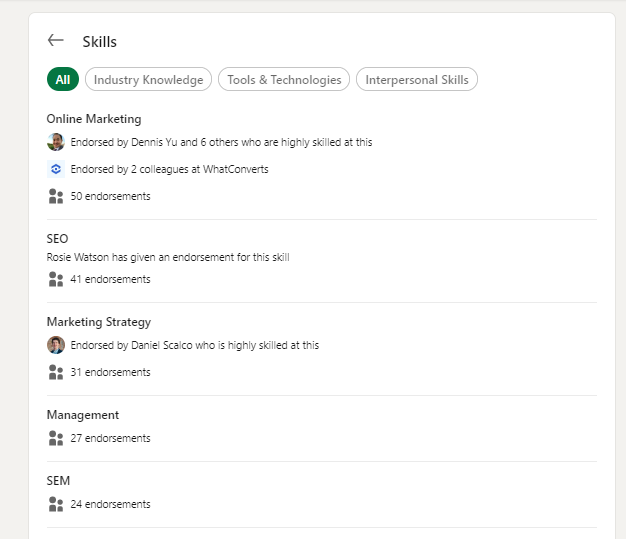Open the Marketing Strategy skill
This screenshot has width=626, height=539.
tap(99, 322)
